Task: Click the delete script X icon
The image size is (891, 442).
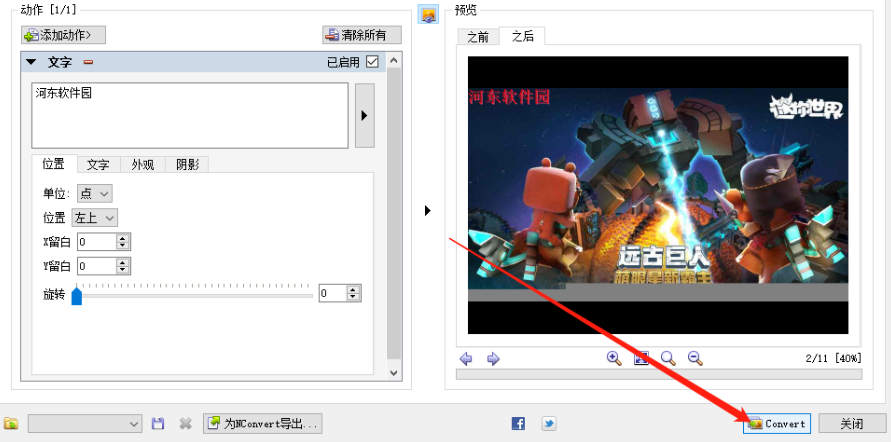Action: pos(185,423)
